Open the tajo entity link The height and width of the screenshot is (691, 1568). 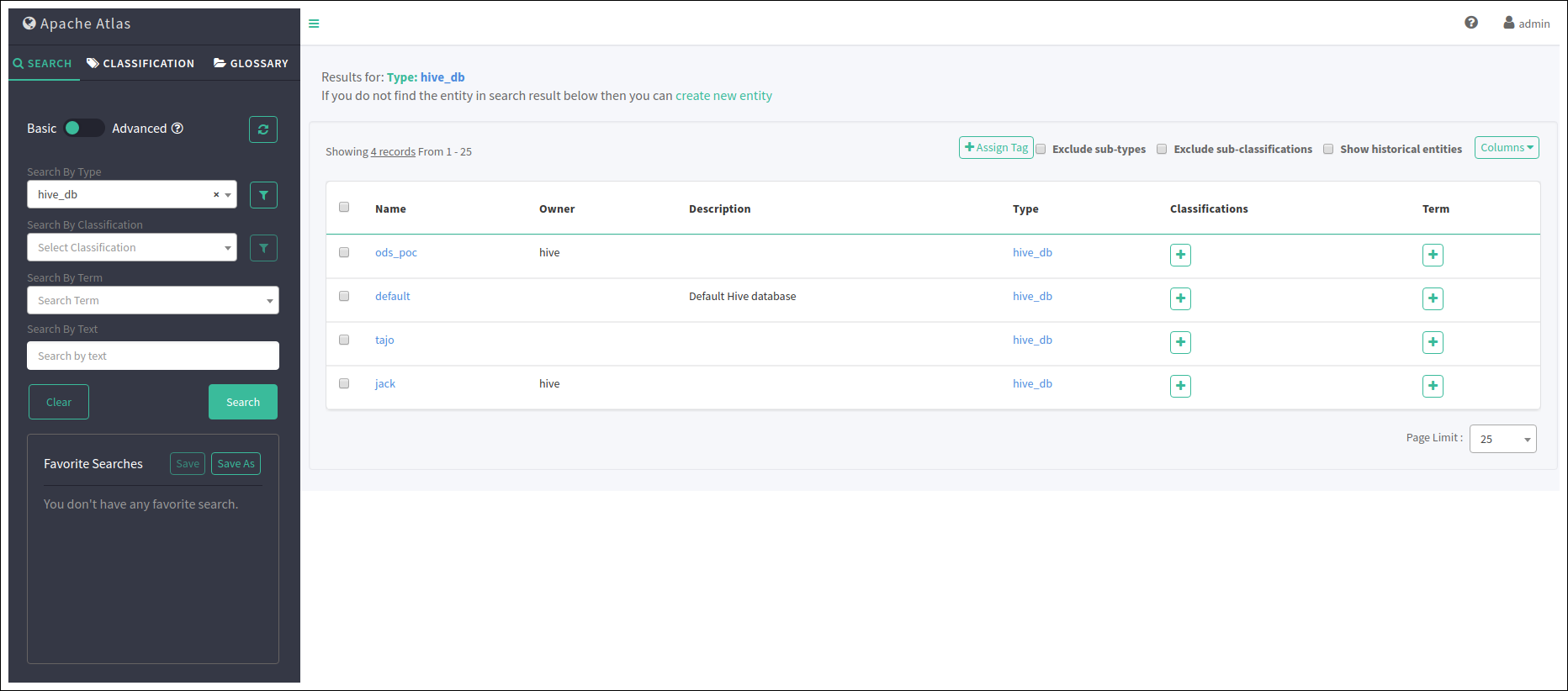point(384,340)
